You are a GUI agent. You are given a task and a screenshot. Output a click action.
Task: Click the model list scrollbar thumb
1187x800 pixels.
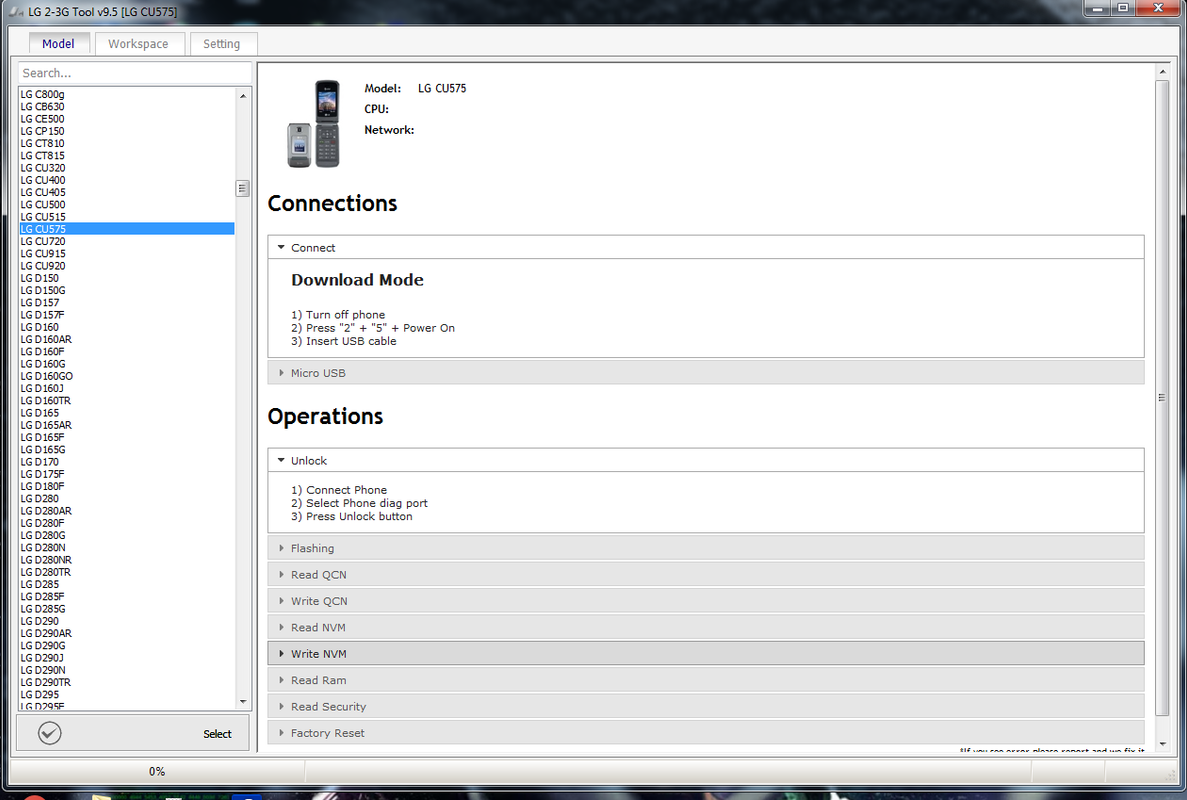point(242,188)
